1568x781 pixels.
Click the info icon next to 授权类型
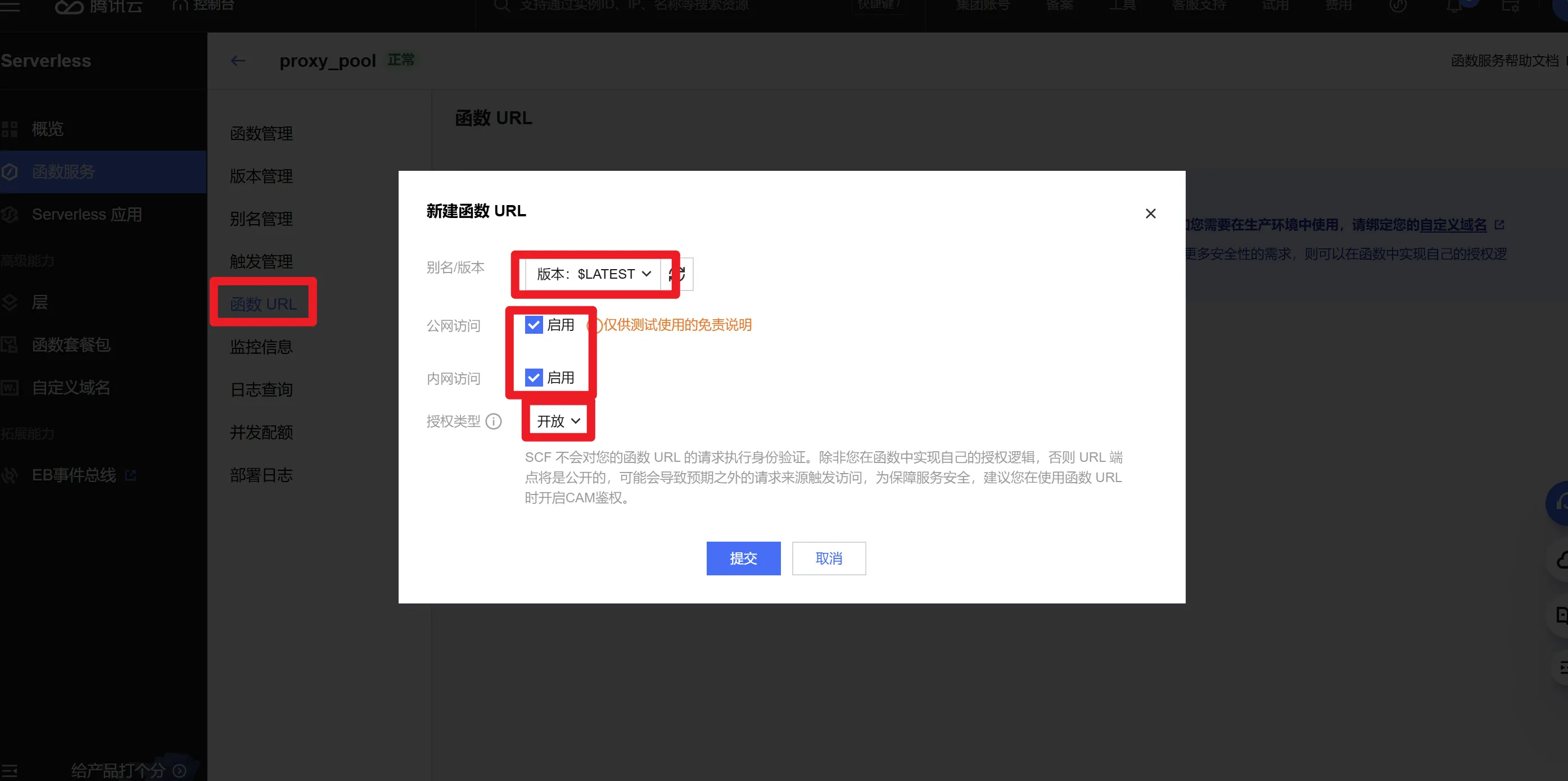pos(494,421)
